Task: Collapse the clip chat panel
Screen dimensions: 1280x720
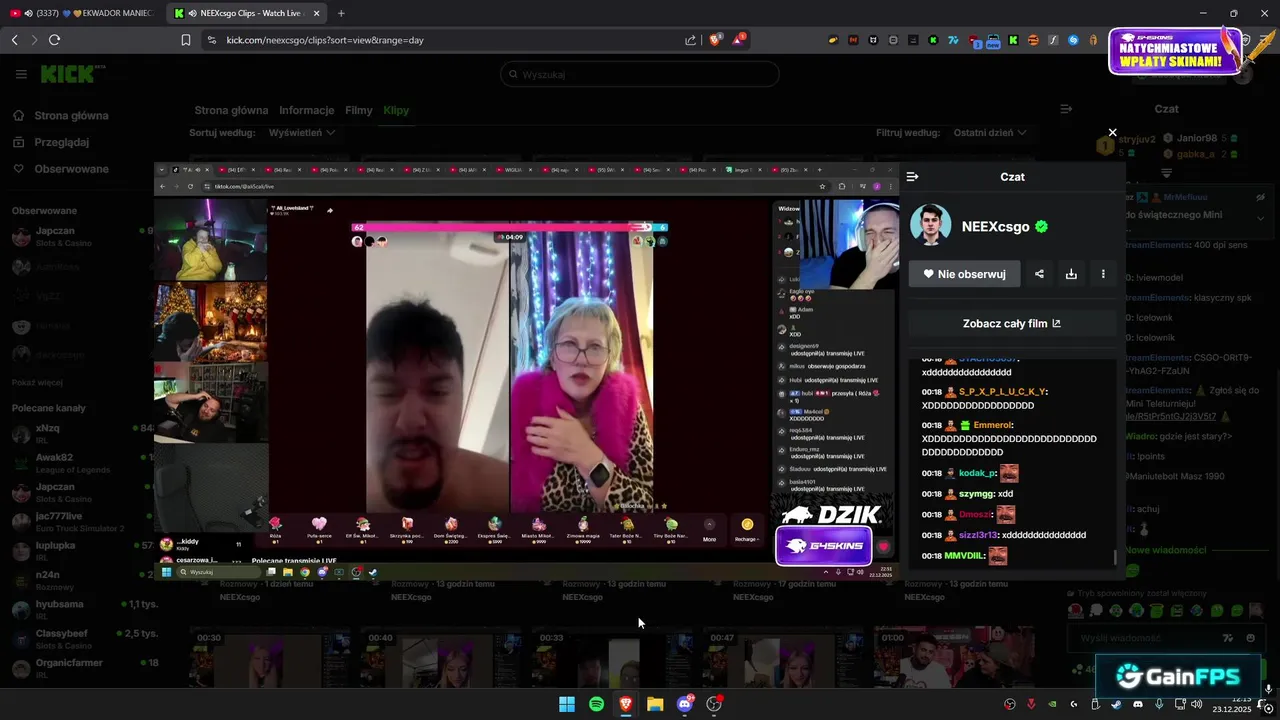Action: tap(912, 177)
